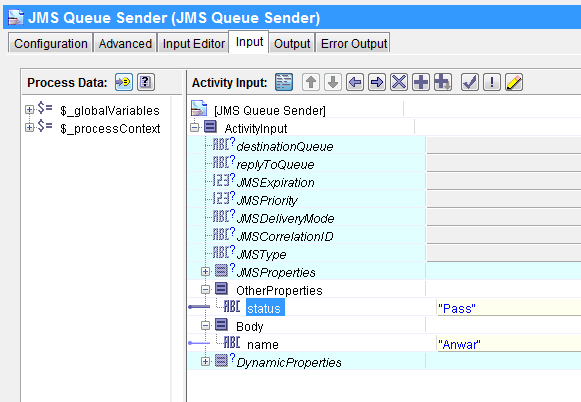The image size is (581, 402).
Task: Open the Error Output tab
Action: pos(354,43)
